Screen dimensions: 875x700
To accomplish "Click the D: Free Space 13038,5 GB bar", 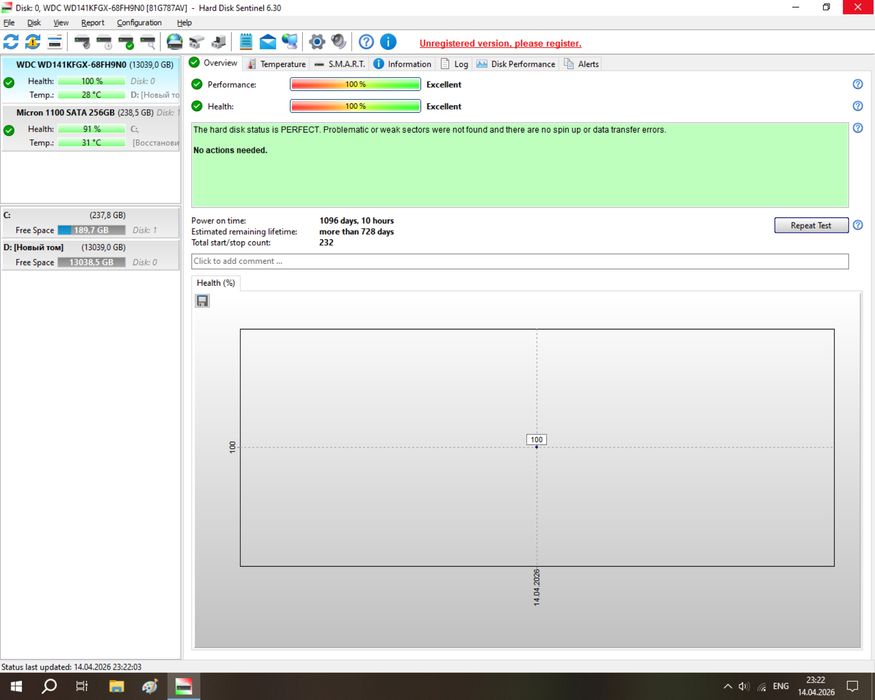I will pyautogui.click(x=92, y=262).
